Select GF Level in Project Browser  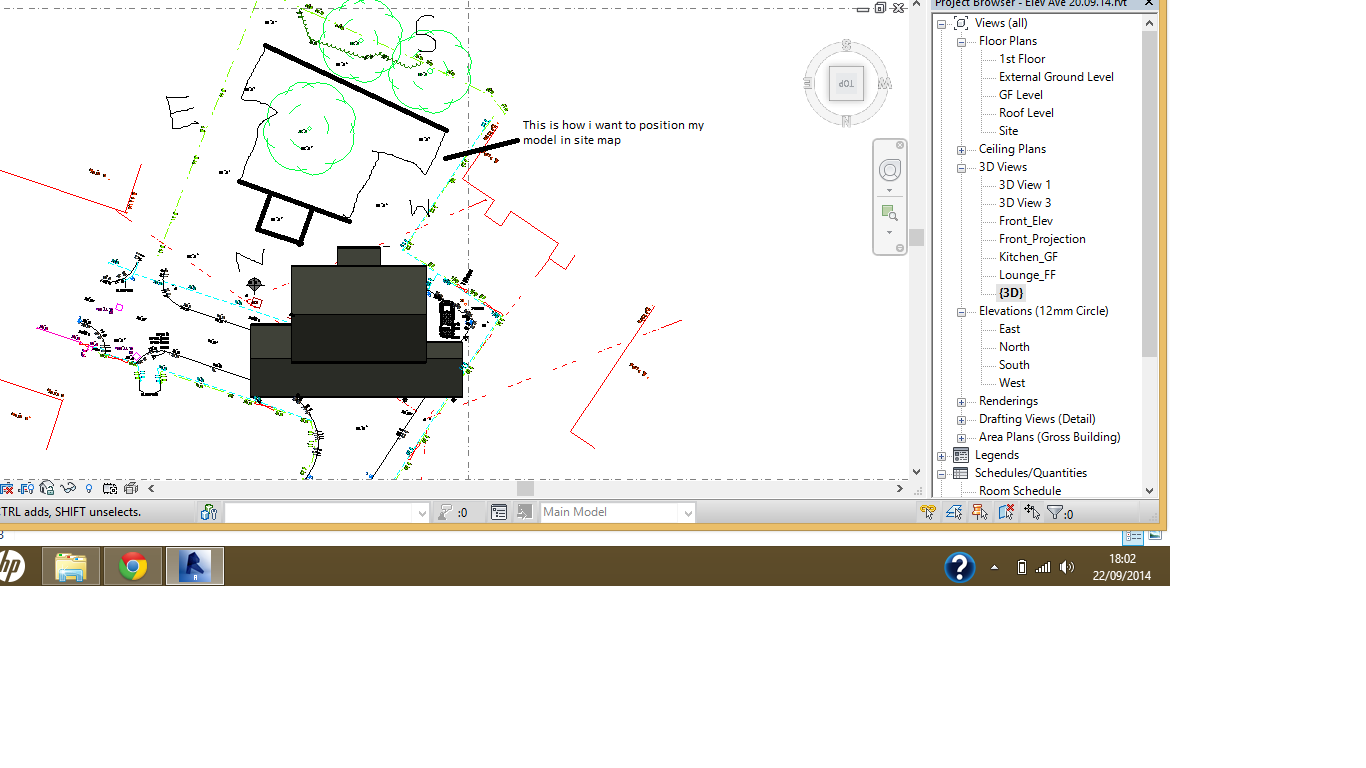tap(1020, 95)
